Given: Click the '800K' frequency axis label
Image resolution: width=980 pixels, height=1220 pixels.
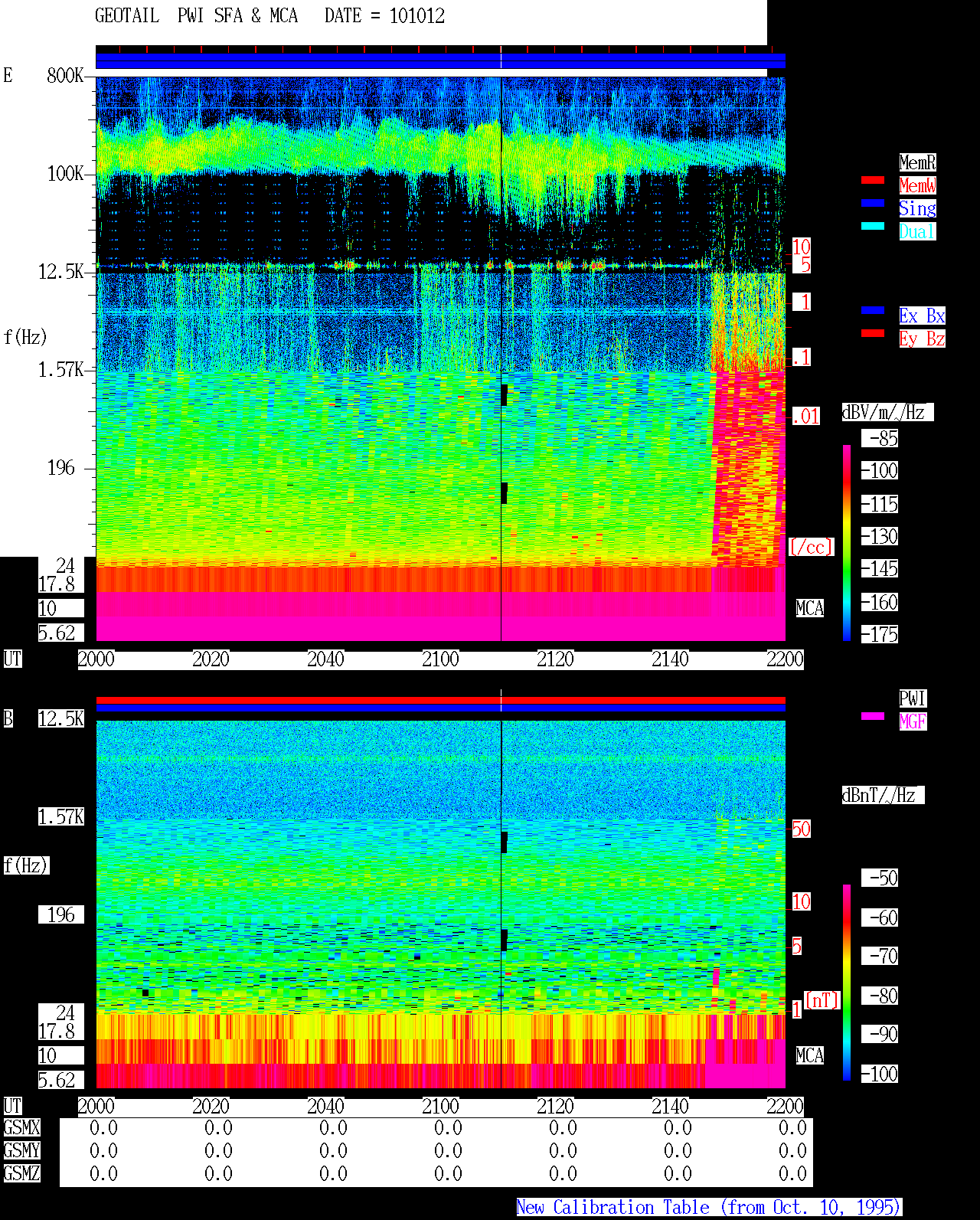Looking at the screenshot, I should [x=66, y=75].
